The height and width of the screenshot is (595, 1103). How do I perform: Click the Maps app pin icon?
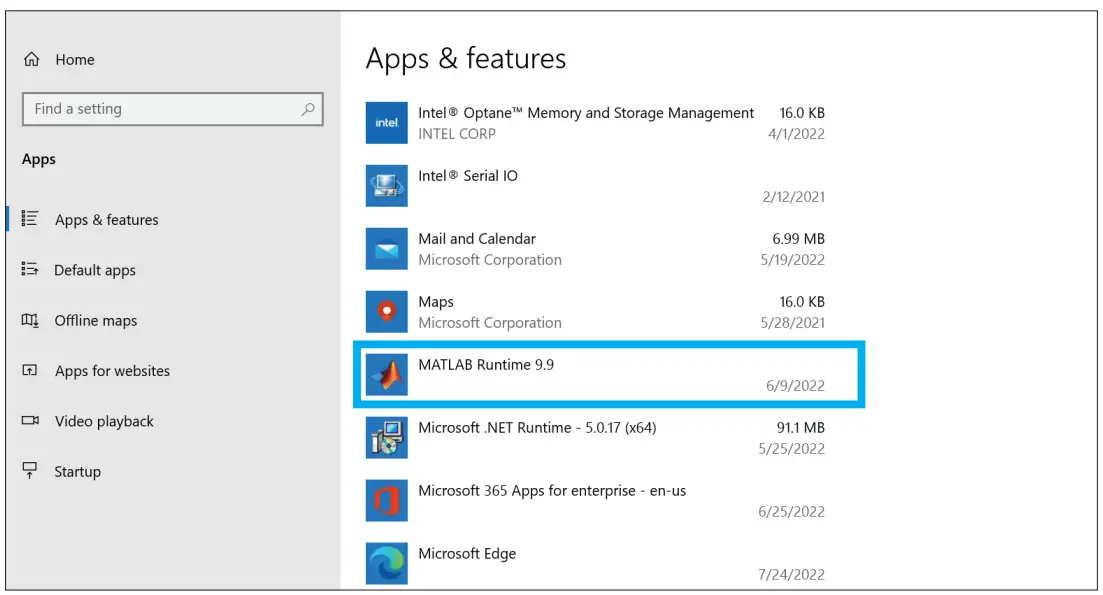coord(387,312)
